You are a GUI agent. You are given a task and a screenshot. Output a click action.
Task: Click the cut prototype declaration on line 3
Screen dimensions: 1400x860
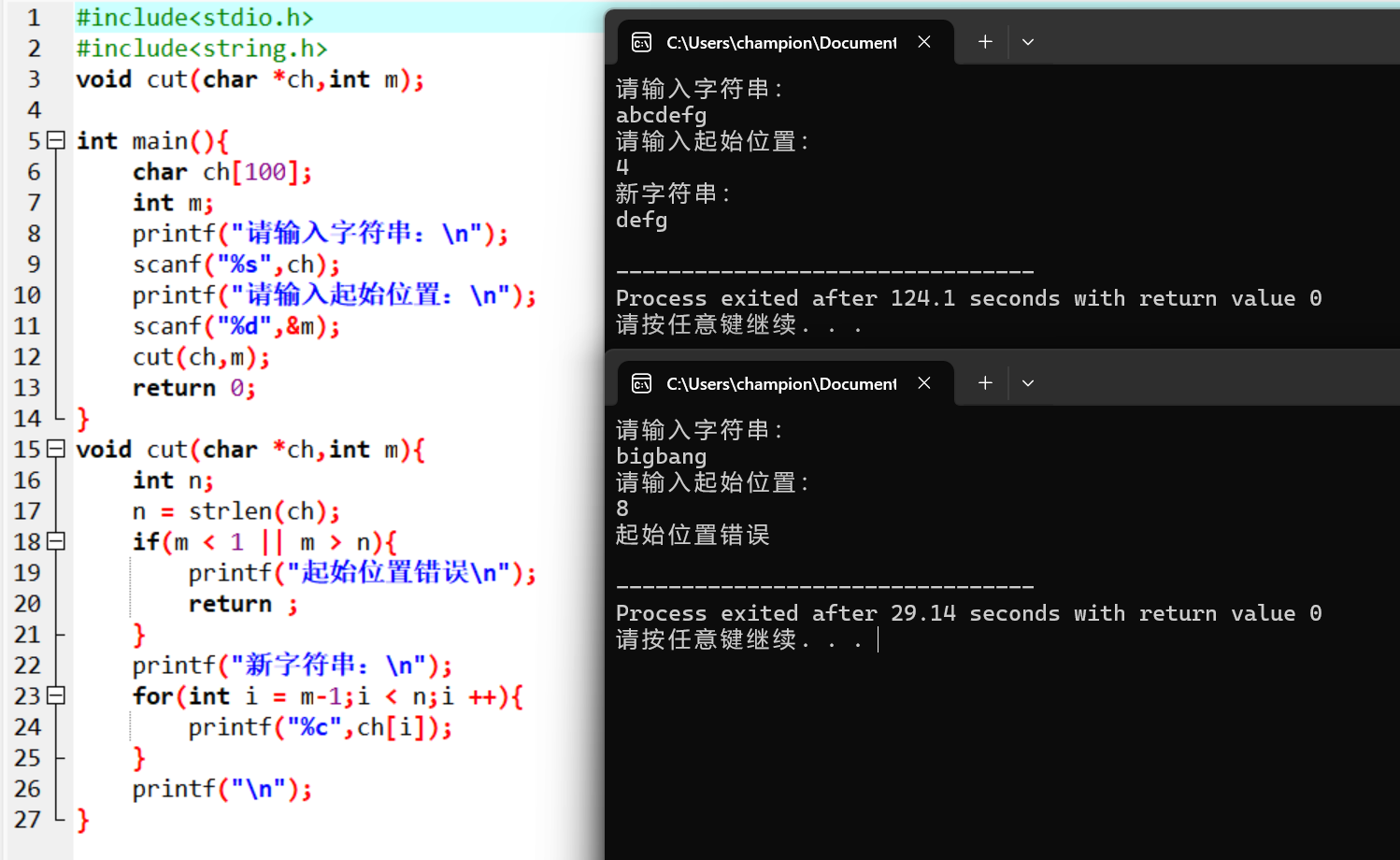(x=250, y=79)
